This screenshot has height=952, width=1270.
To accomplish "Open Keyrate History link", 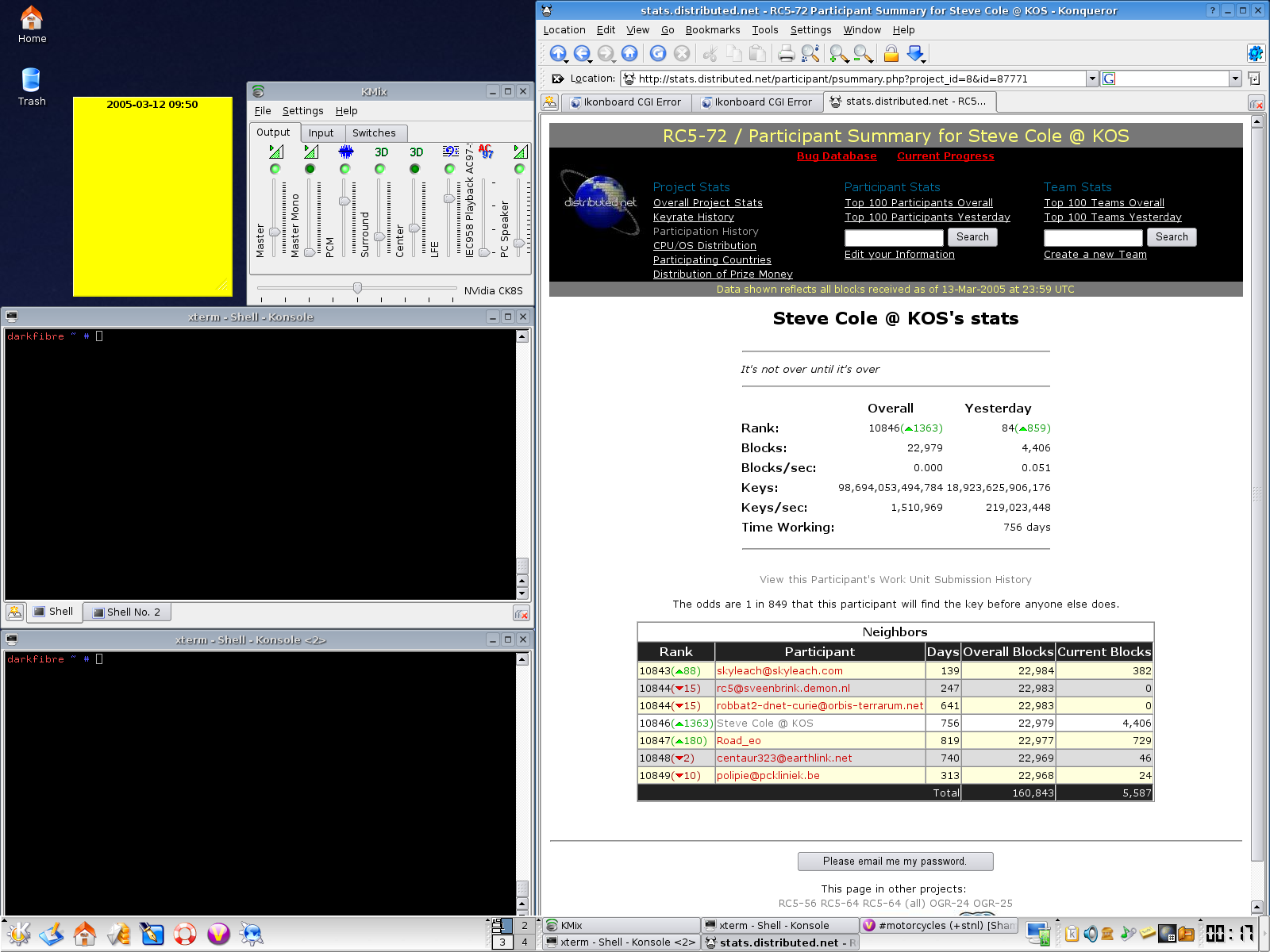I will point(693,217).
